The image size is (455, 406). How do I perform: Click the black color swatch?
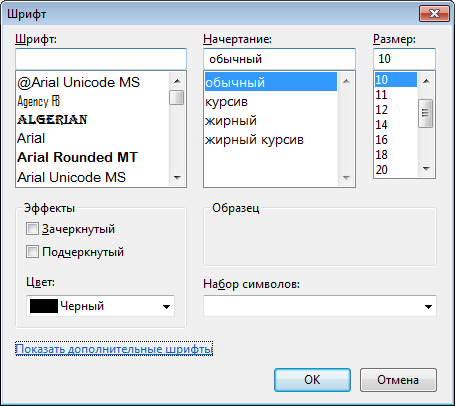[x=44, y=306]
